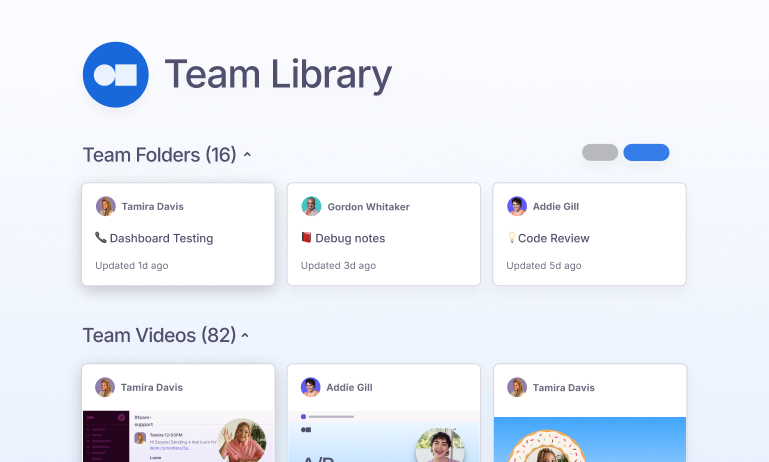
Task: Click the phone icon beside Dashboard Testing
Action: tap(101, 238)
